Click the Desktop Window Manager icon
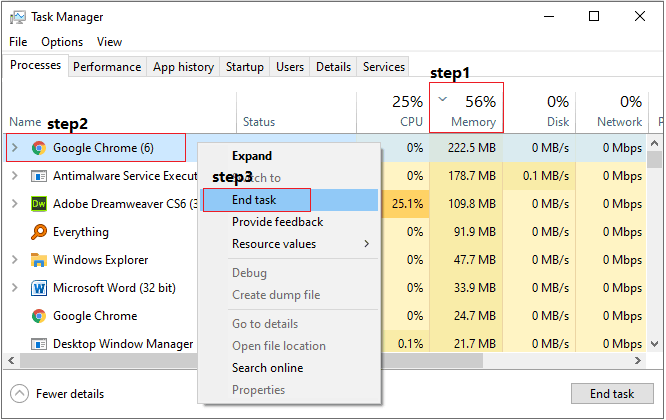Viewport: 666px width, 420px height. (x=39, y=344)
